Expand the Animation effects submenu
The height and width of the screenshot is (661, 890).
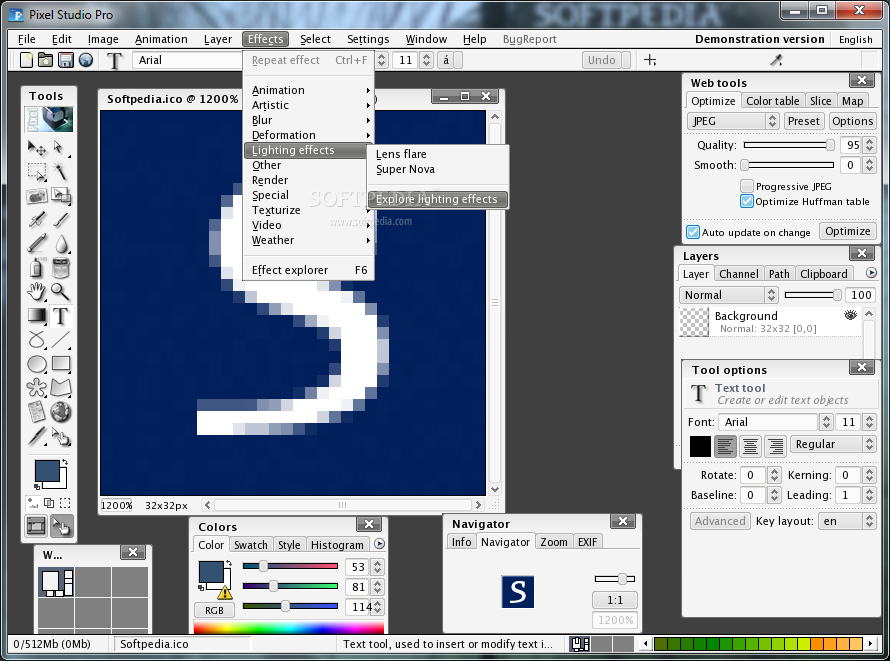pos(309,90)
